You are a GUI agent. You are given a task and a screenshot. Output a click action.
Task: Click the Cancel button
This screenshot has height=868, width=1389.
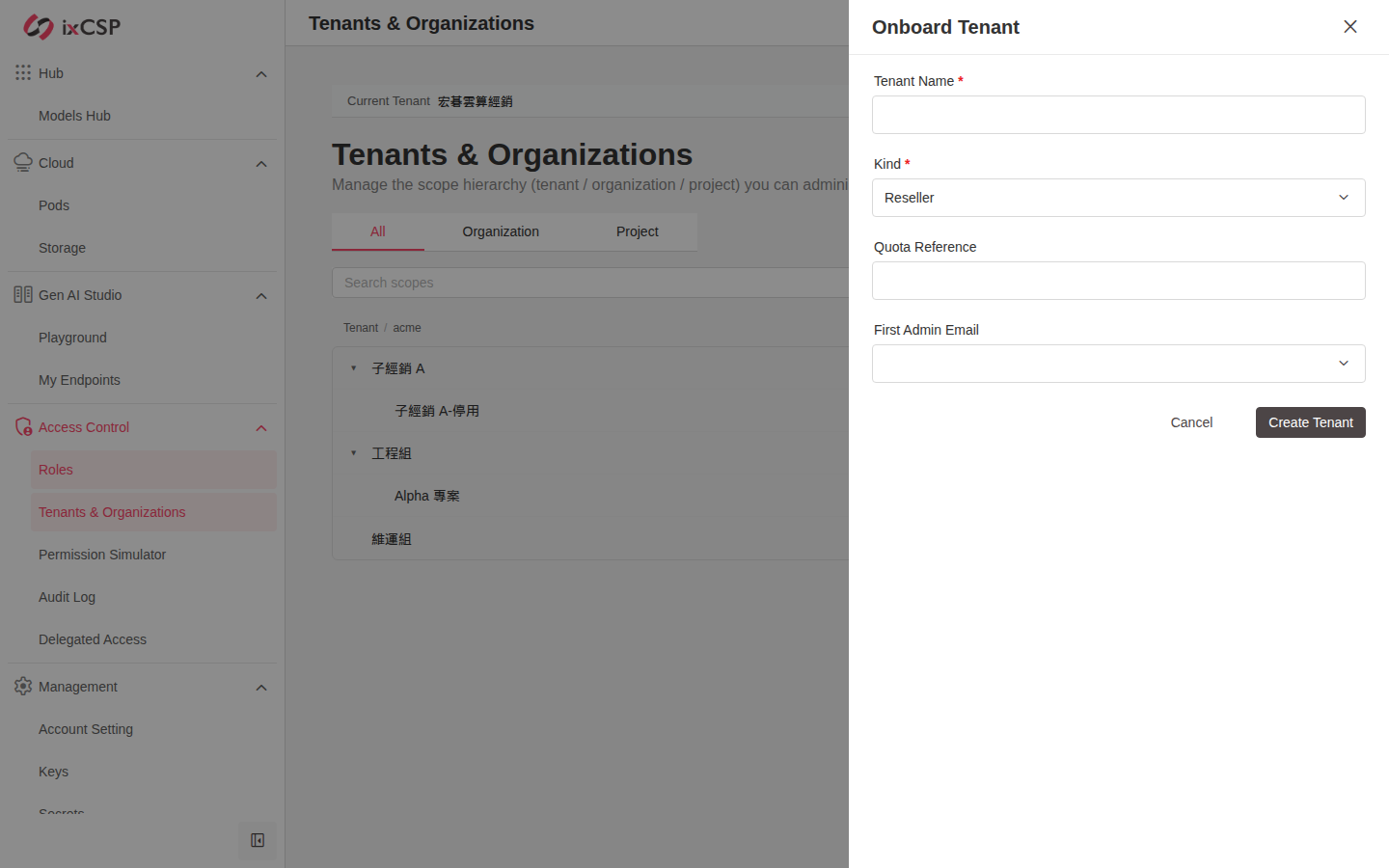pos(1191,422)
